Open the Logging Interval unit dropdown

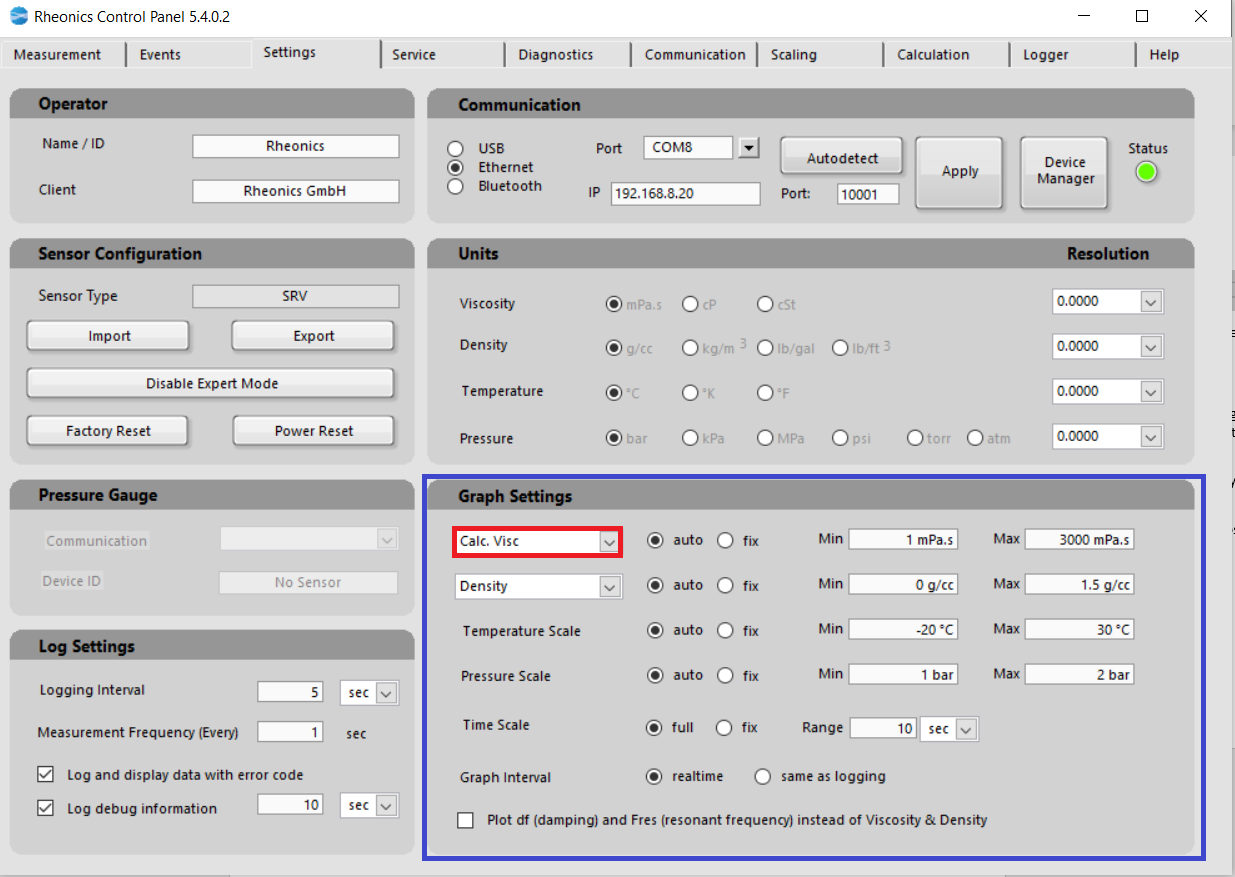click(x=387, y=692)
